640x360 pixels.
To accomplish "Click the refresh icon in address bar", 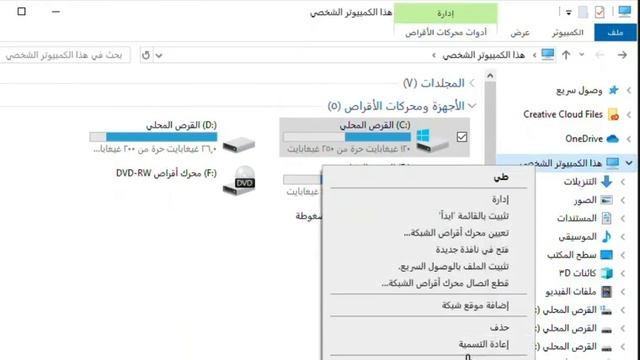I will (x=146, y=55).
